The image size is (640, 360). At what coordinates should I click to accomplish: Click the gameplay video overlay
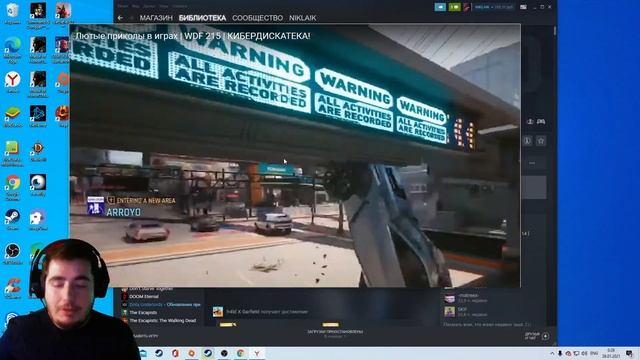[x=295, y=156]
